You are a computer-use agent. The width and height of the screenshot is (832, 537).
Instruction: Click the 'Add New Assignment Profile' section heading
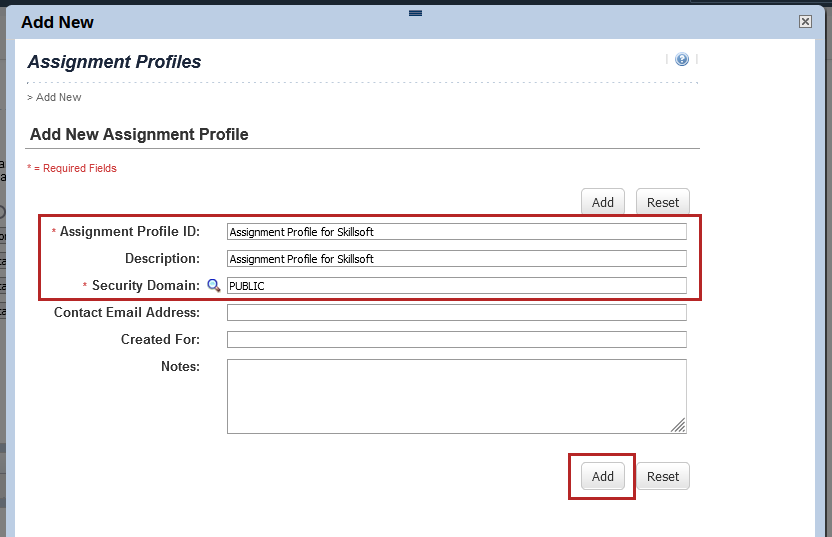[139, 134]
